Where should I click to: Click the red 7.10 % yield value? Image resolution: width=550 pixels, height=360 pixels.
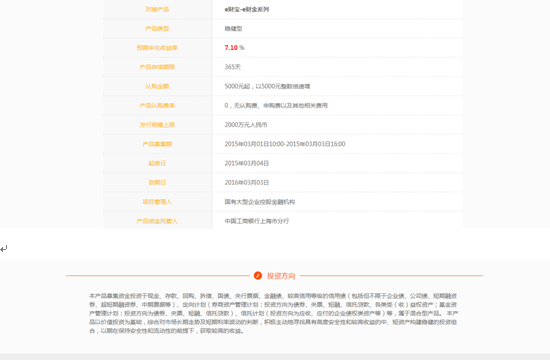234,48
